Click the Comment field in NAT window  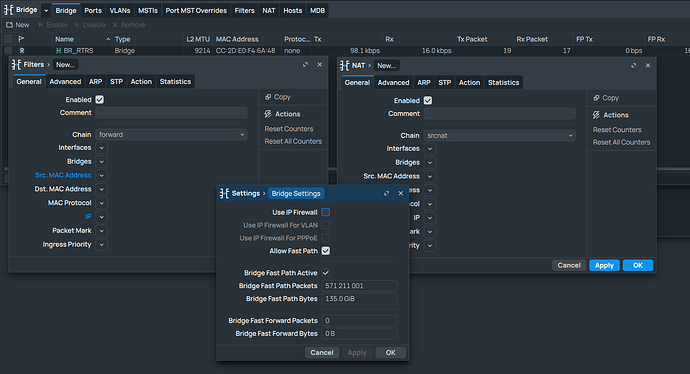point(499,114)
